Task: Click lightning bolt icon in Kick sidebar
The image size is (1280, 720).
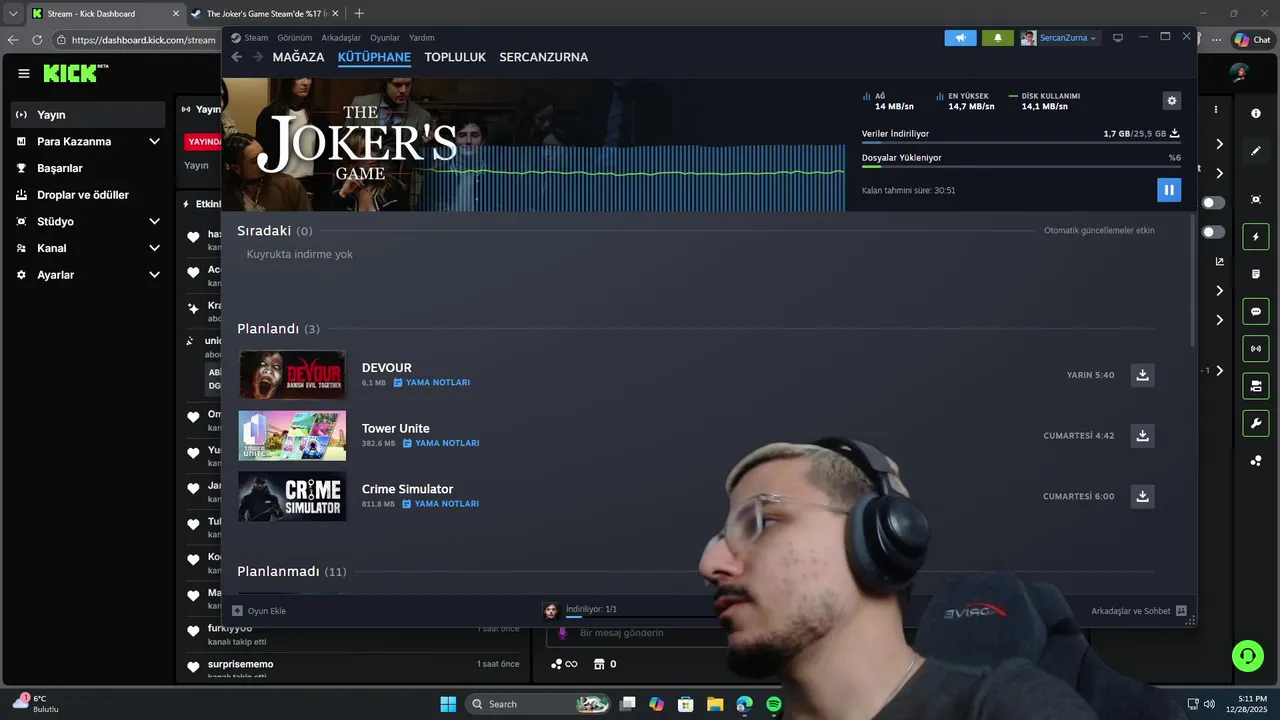Action: click(1256, 237)
